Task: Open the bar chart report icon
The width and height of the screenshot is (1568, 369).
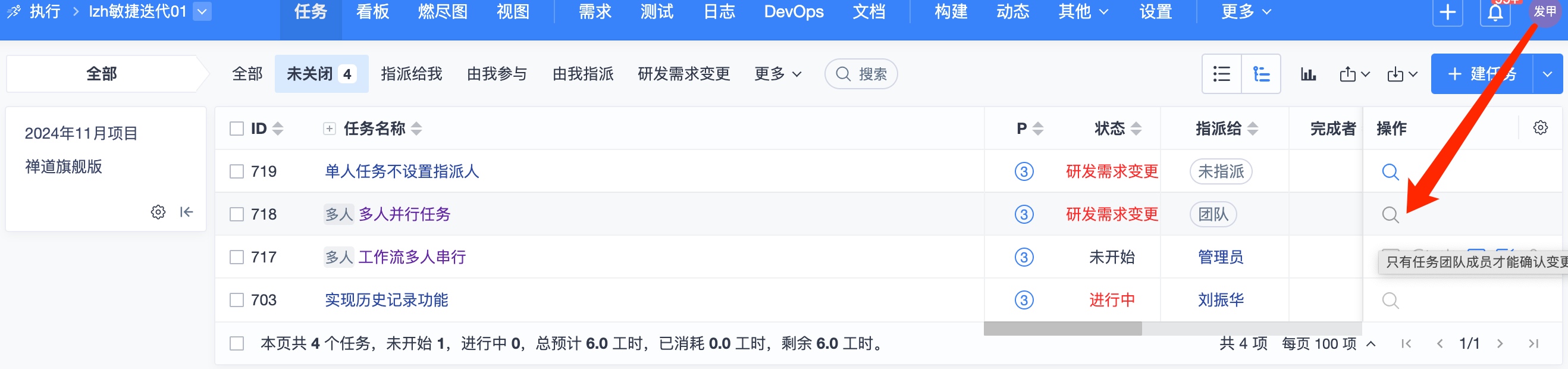Action: (x=1308, y=74)
